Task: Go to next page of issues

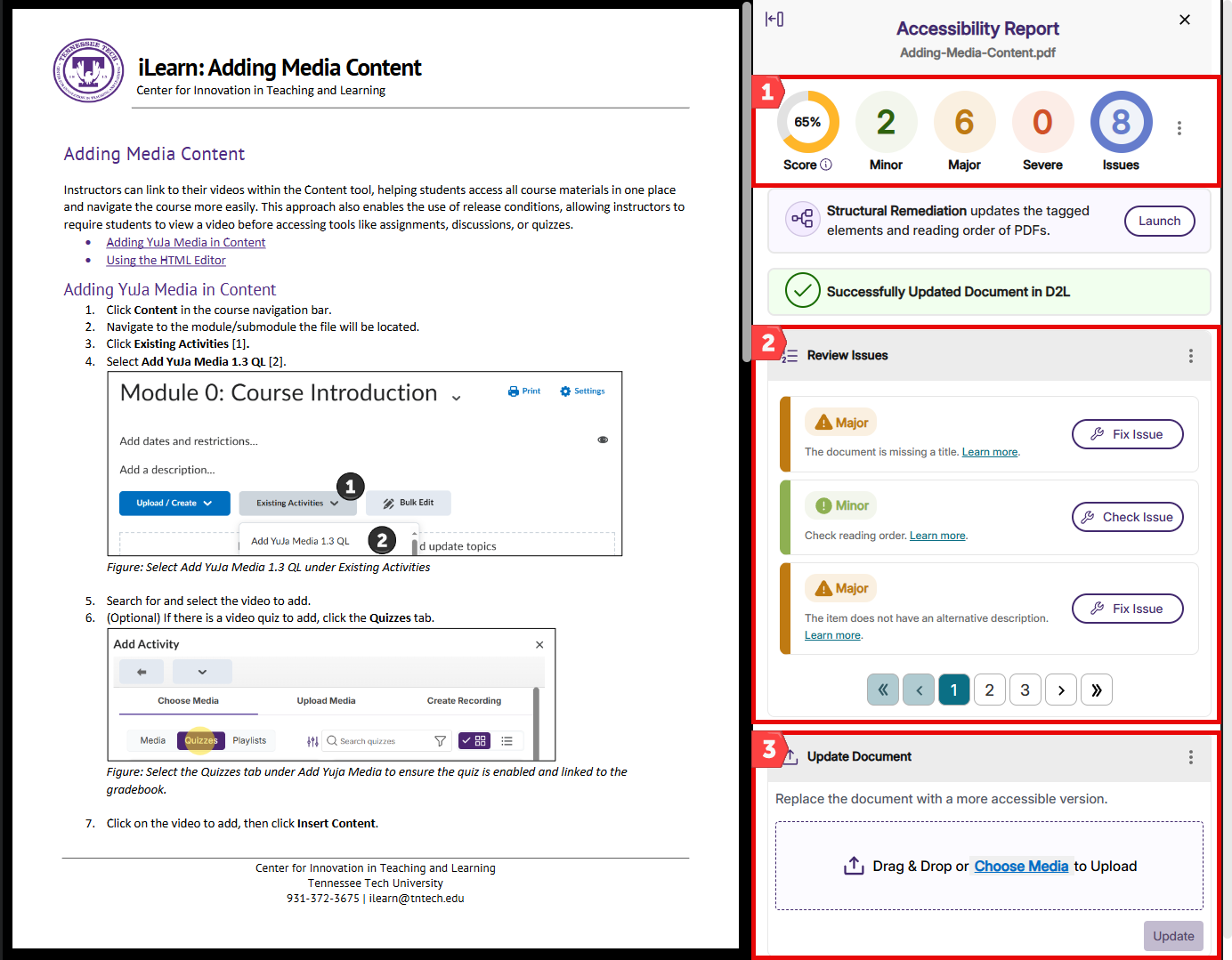Action: 1060,690
